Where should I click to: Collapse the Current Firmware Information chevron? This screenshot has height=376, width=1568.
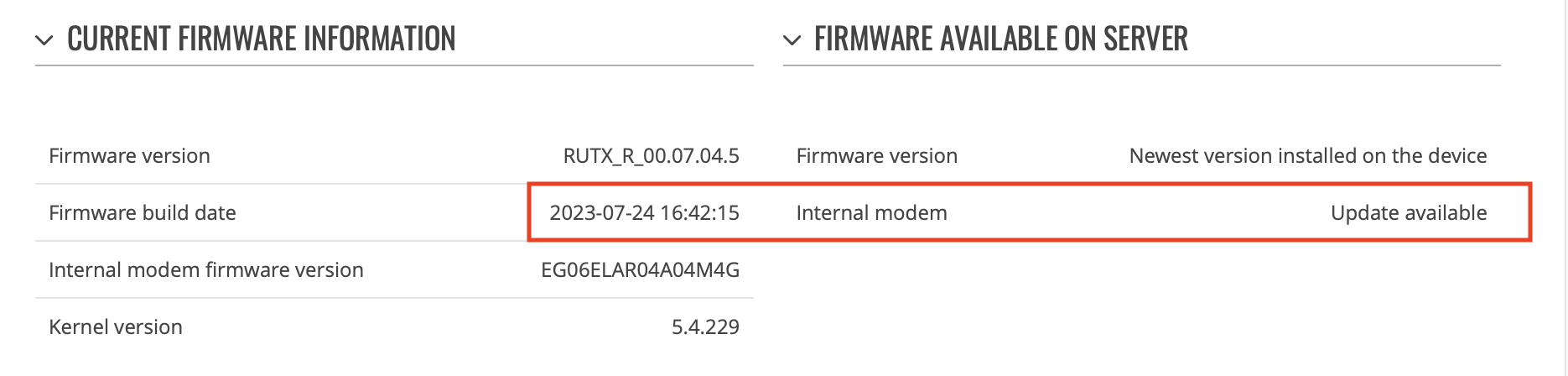(x=44, y=39)
